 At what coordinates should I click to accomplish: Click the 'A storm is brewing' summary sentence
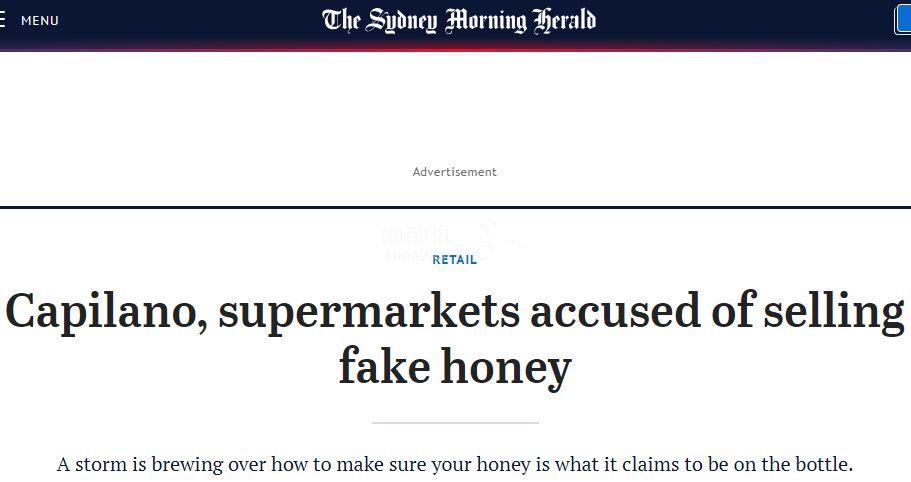(x=455, y=465)
